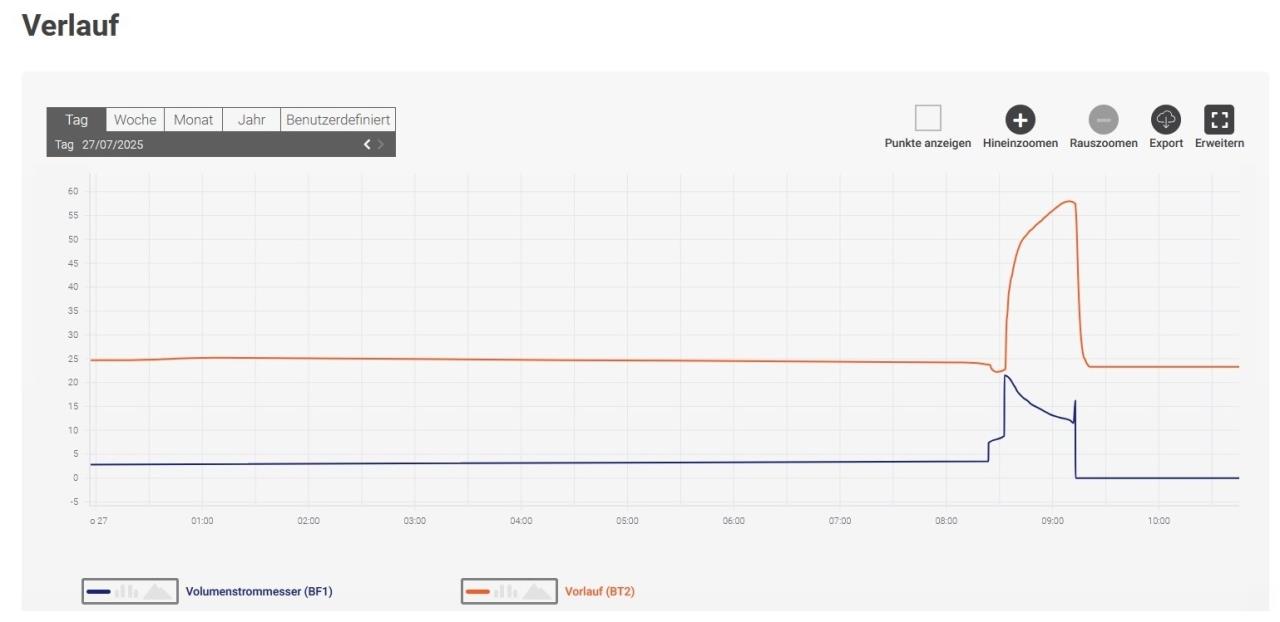Select the Jahr time range tab

click(x=251, y=120)
